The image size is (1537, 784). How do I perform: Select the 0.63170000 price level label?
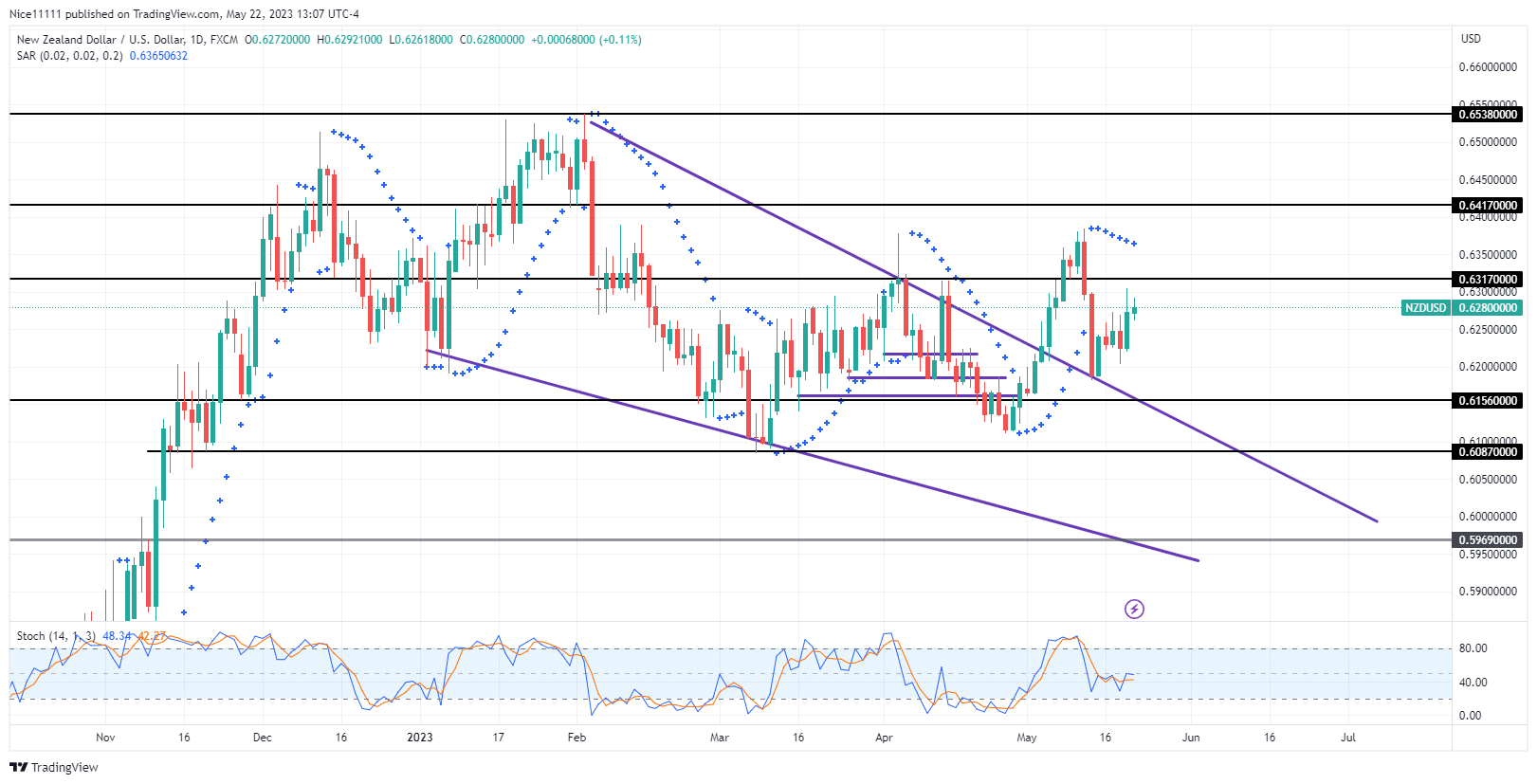[x=1487, y=279]
